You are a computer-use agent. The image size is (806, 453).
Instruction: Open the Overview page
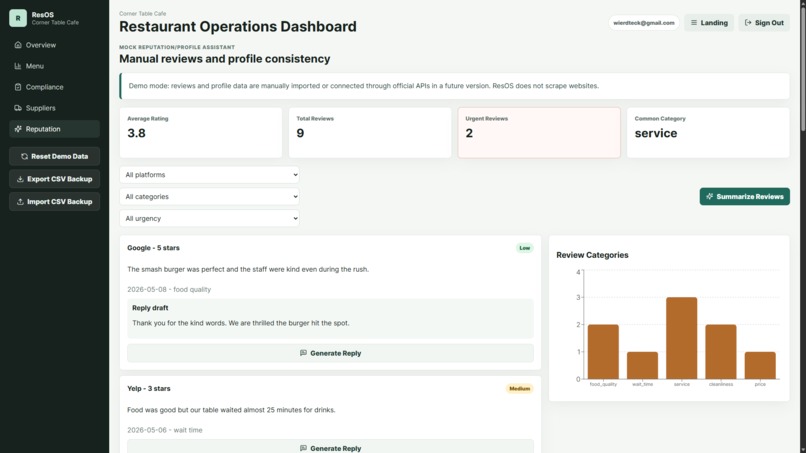click(x=54, y=45)
